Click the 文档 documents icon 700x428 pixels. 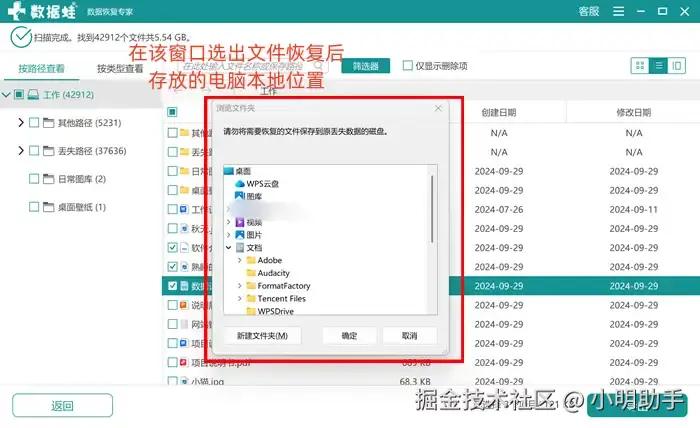(240, 247)
